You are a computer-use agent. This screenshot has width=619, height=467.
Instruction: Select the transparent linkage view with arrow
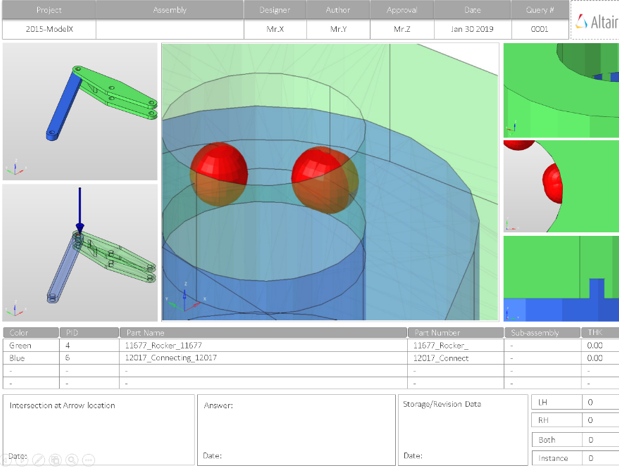(x=80, y=252)
